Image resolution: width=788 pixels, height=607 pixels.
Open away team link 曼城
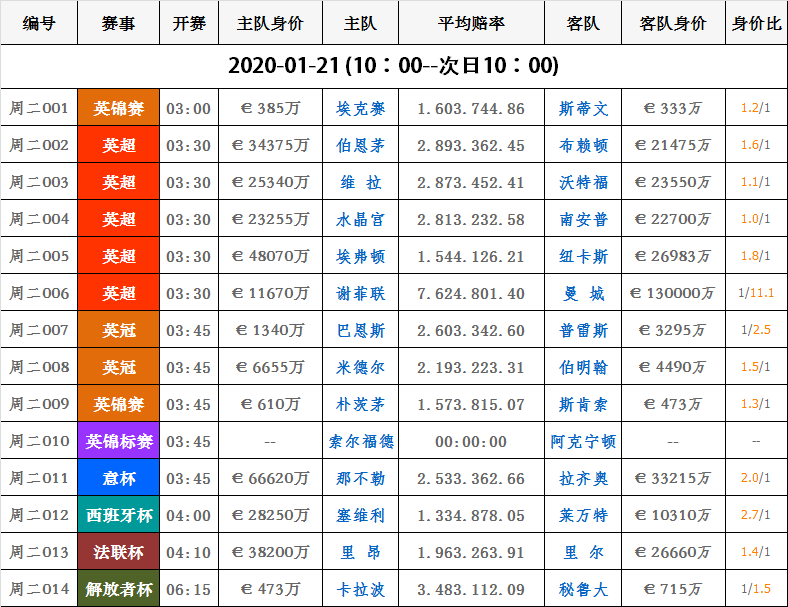point(583,293)
